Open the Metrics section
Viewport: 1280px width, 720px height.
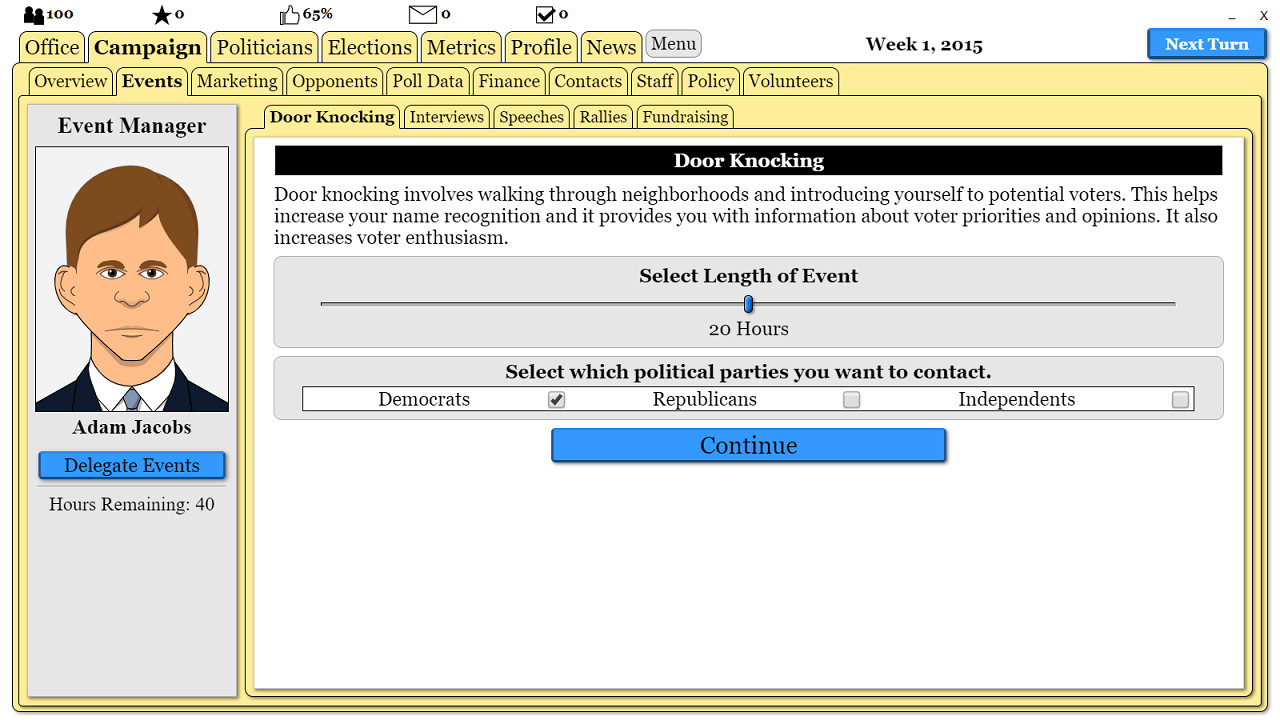pos(461,46)
